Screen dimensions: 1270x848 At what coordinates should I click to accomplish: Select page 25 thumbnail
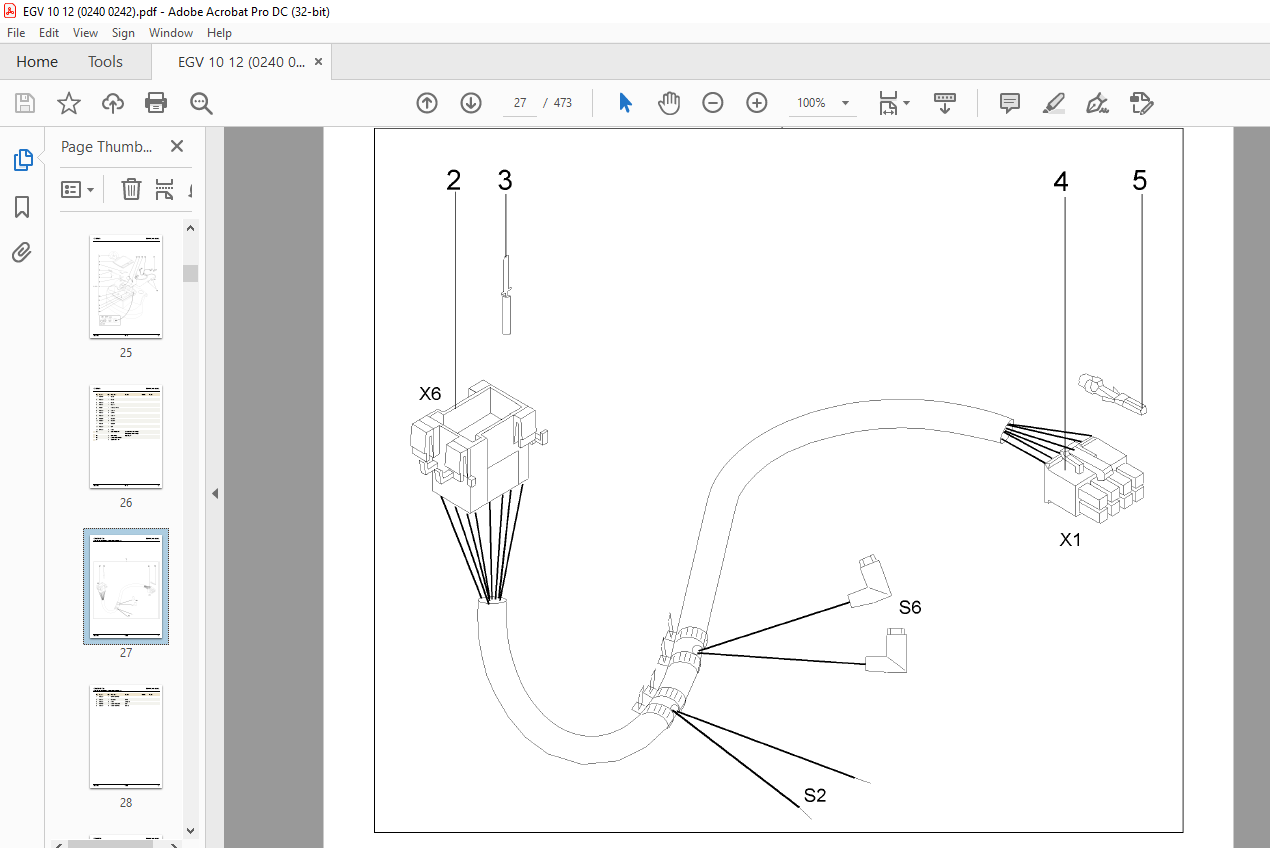click(x=126, y=287)
